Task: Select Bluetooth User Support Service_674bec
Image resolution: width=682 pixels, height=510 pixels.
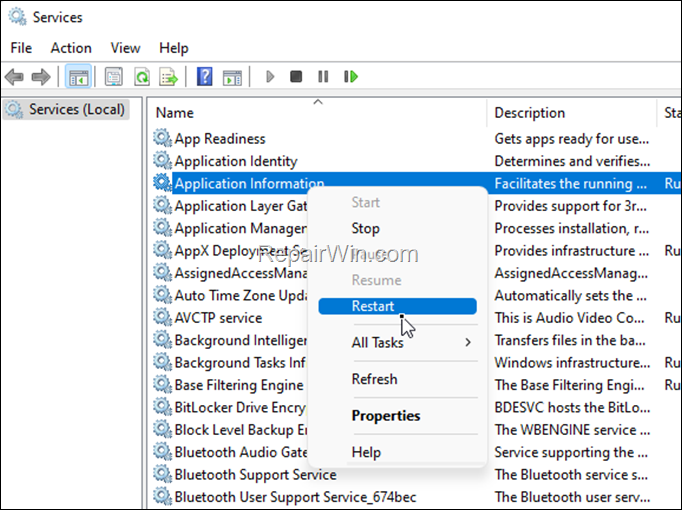Action: tap(295, 497)
